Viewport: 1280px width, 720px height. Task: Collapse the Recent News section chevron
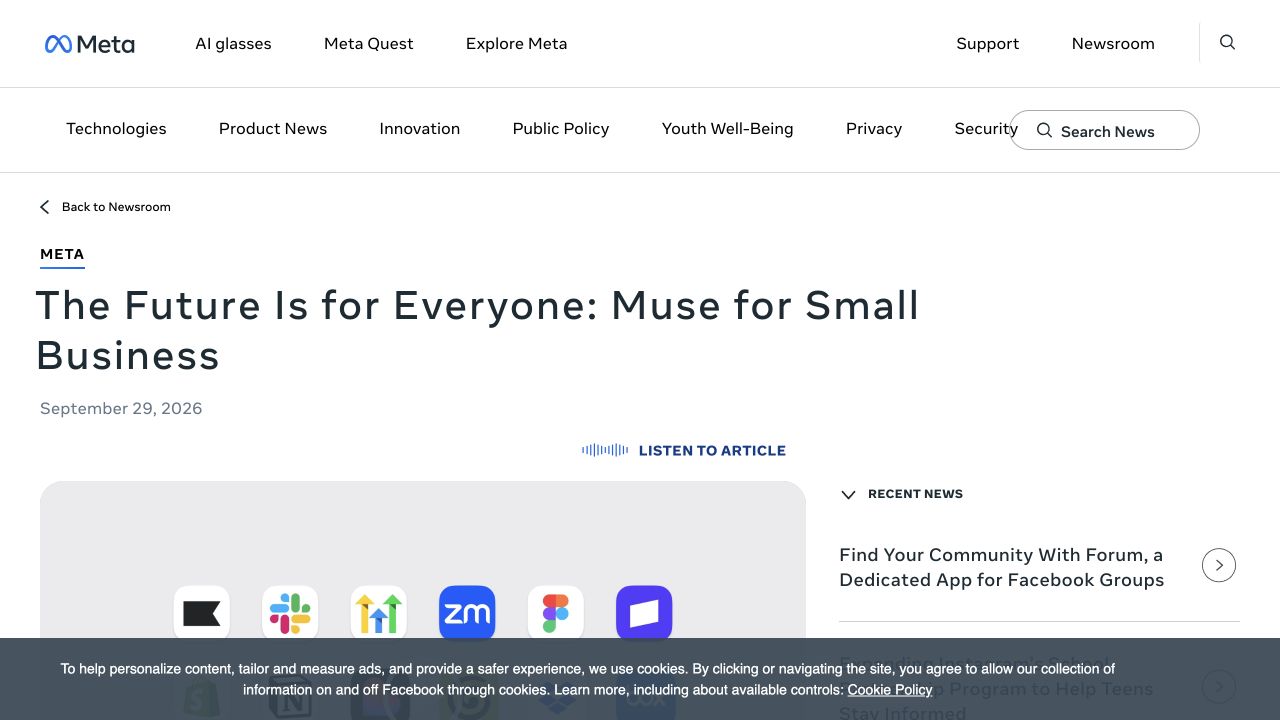(849, 494)
